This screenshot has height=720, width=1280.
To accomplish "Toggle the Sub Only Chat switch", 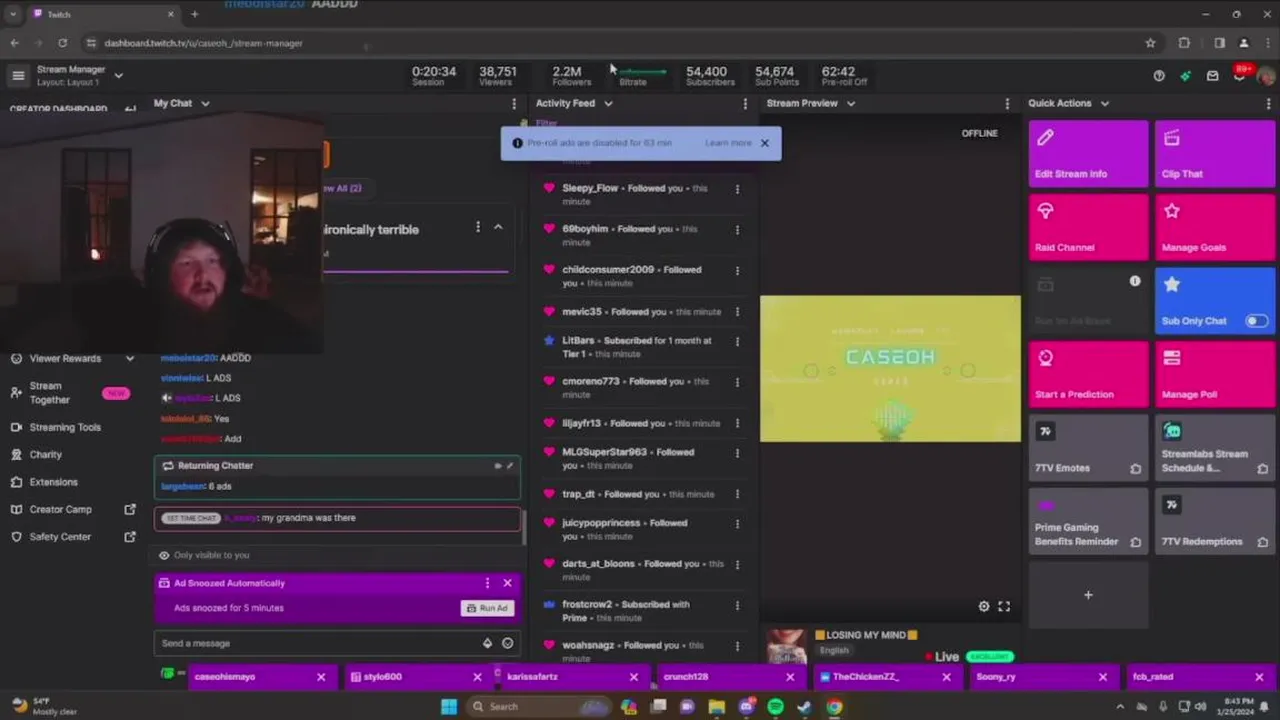I will click(x=1256, y=321).
